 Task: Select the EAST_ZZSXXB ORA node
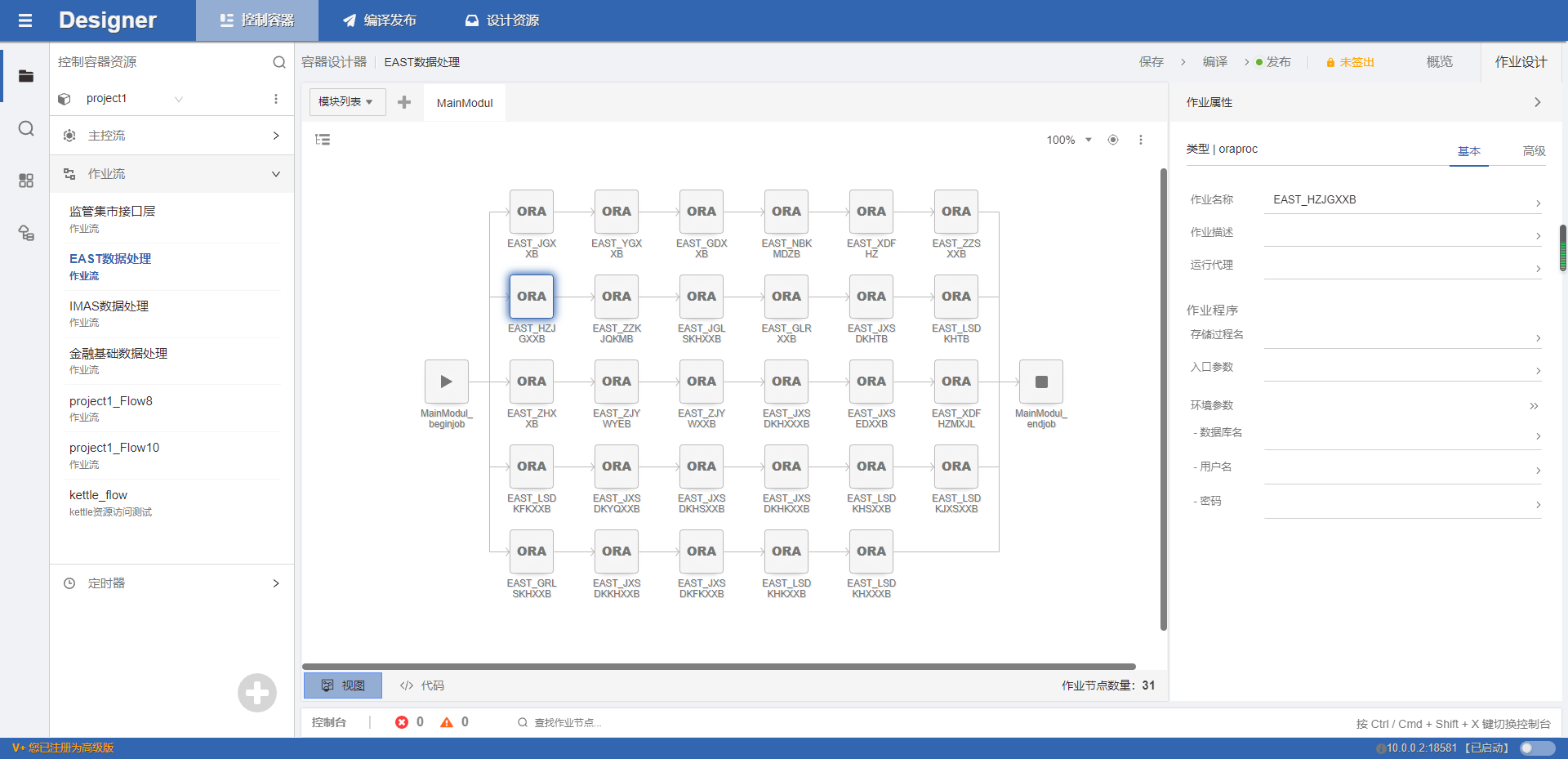956,212
